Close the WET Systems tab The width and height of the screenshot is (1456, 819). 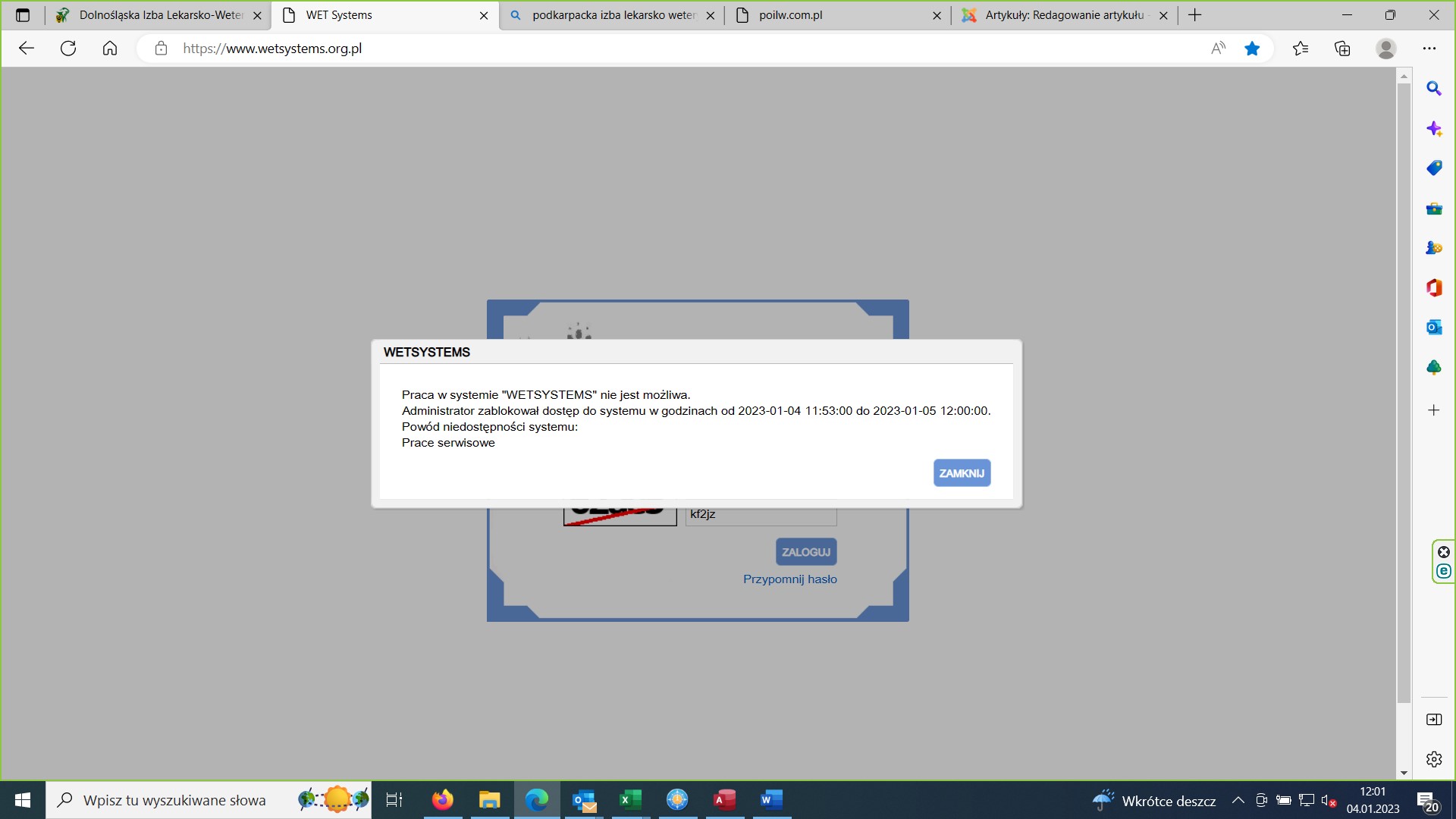pyautogui.click(x=484, y=15)
